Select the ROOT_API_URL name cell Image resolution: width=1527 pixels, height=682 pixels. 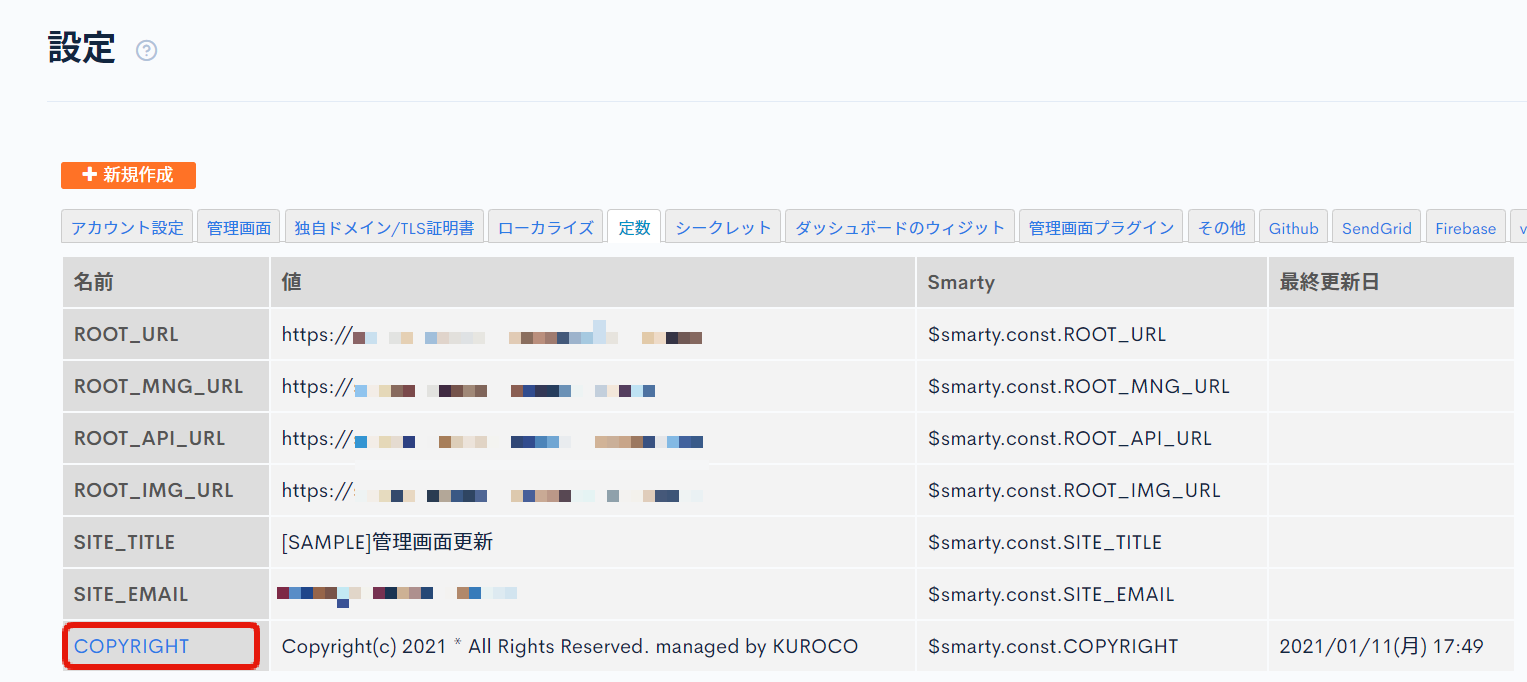pyautogui.click(x=166, y=438)
